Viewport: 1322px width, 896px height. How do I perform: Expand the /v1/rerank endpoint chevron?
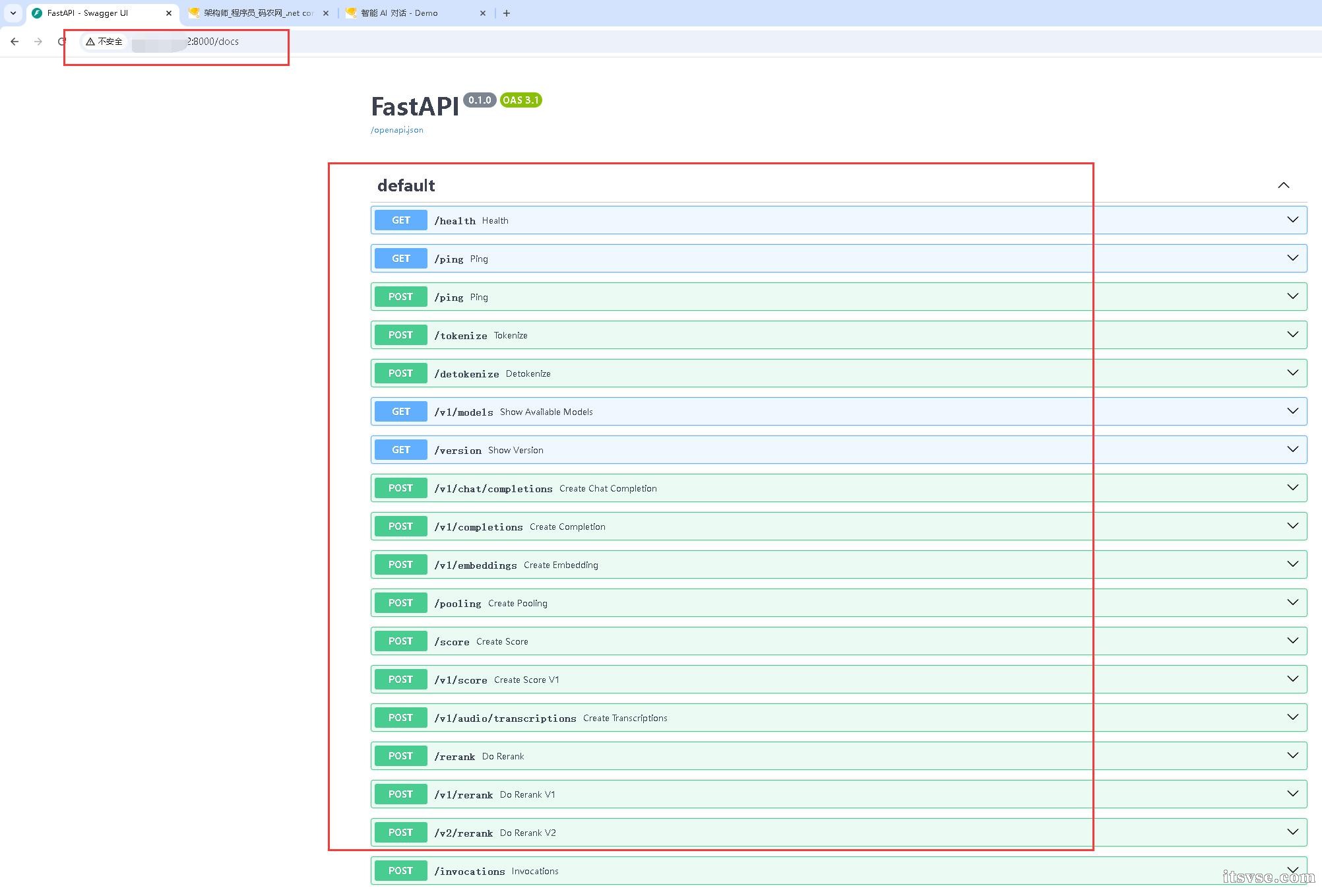point(1293,794)
